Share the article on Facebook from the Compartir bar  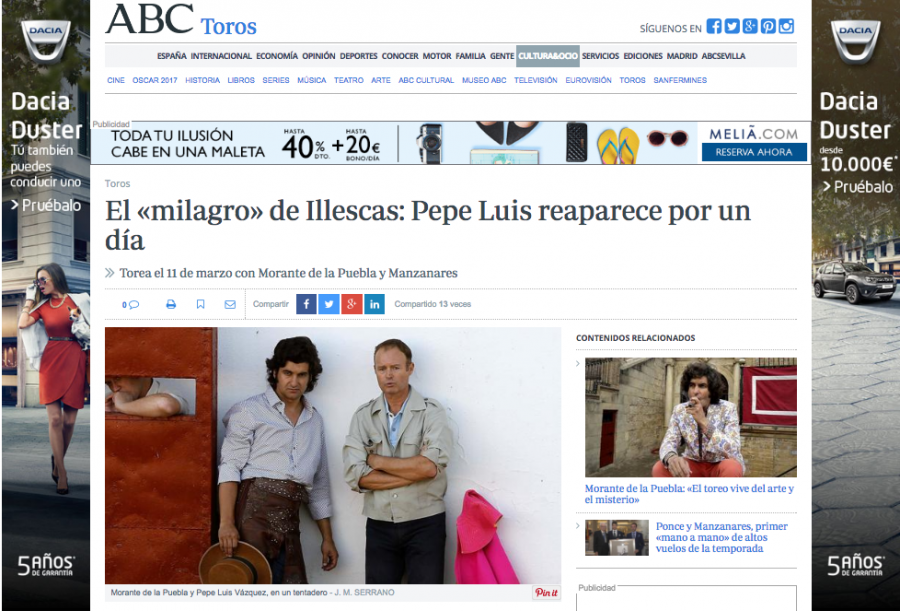307,304
